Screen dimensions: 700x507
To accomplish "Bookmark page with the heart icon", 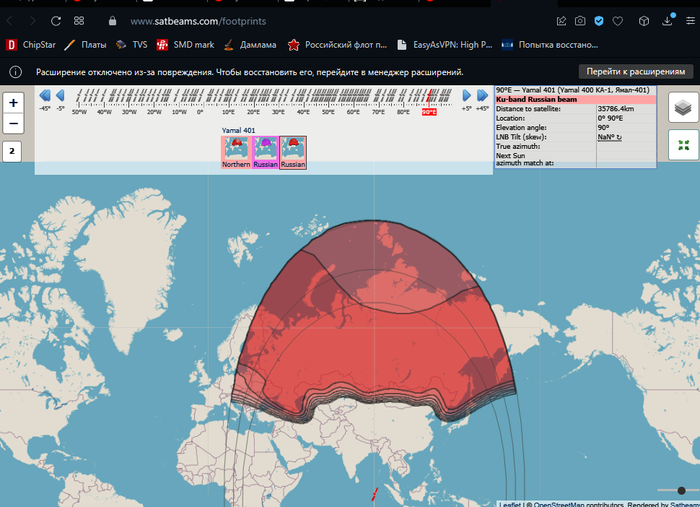I will (617, 21).
